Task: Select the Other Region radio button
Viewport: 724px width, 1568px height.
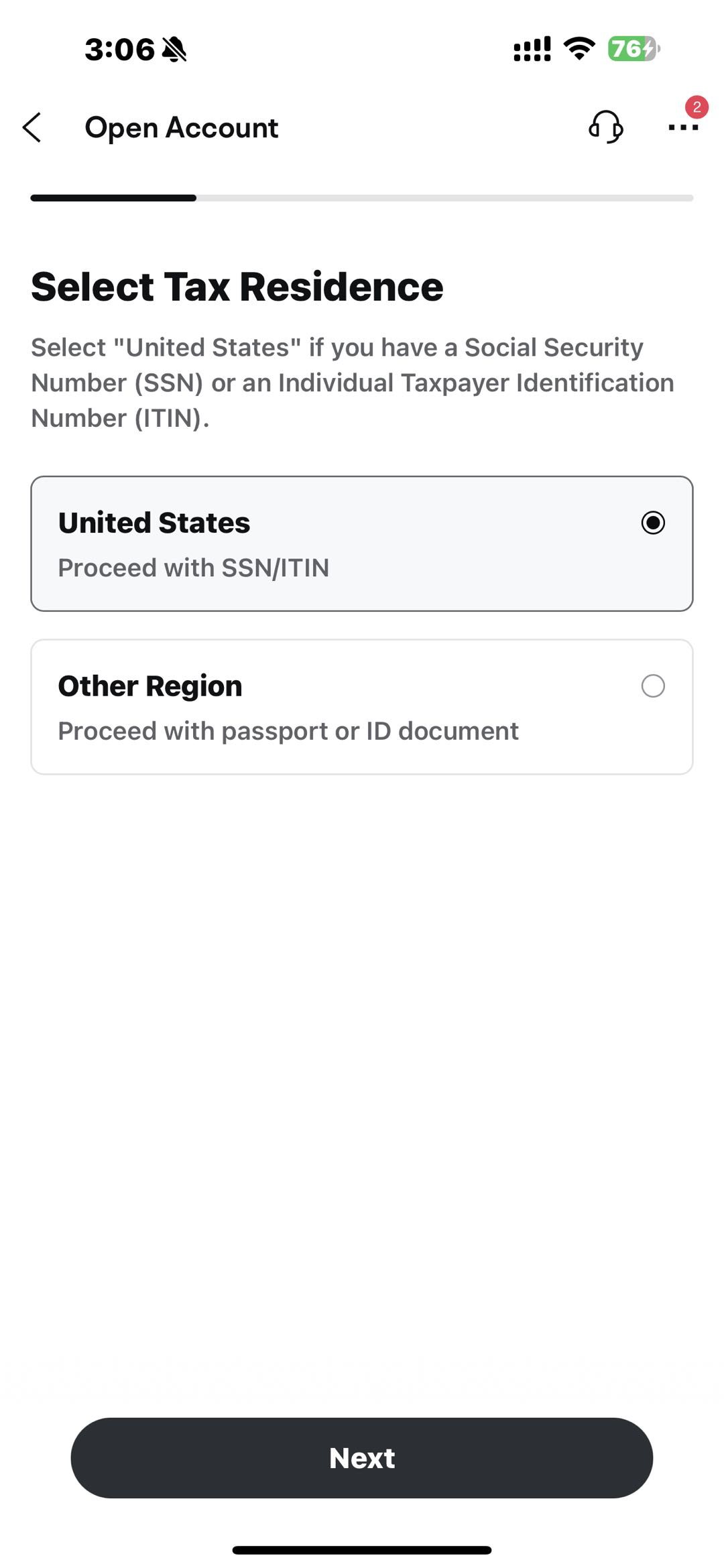Action: click(653, 686)
